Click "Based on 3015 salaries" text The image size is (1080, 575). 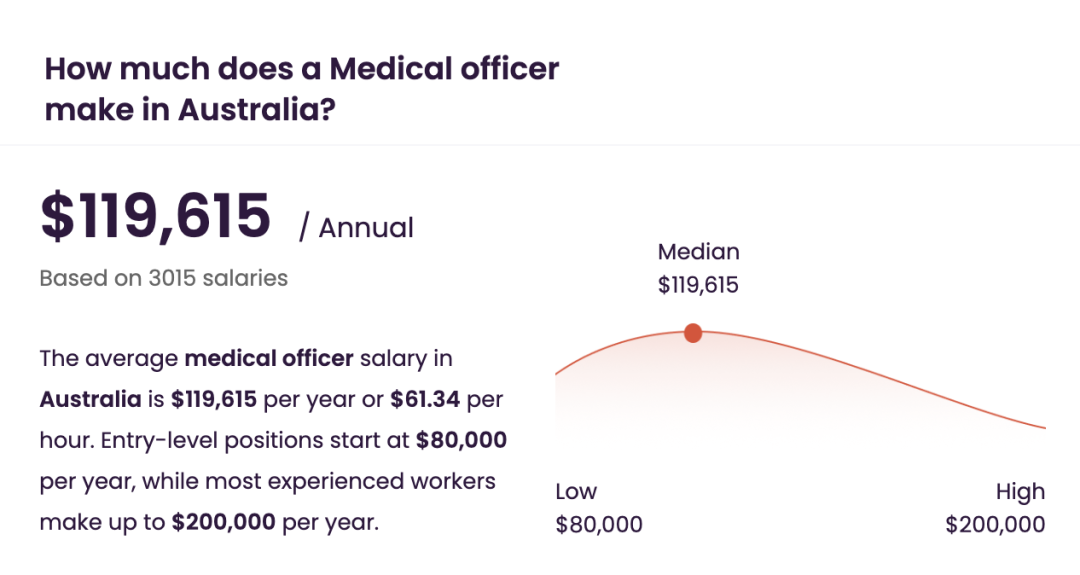coord(163,278)
